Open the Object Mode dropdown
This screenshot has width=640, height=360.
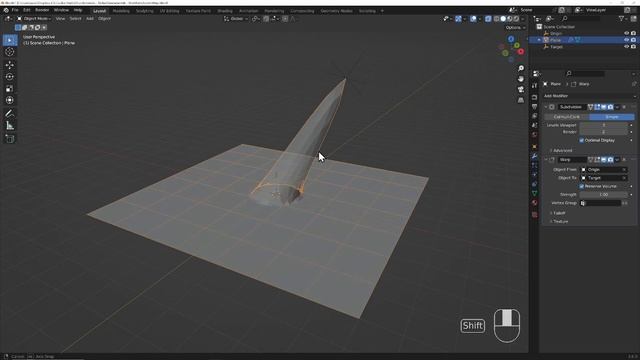tap(34, 19)
